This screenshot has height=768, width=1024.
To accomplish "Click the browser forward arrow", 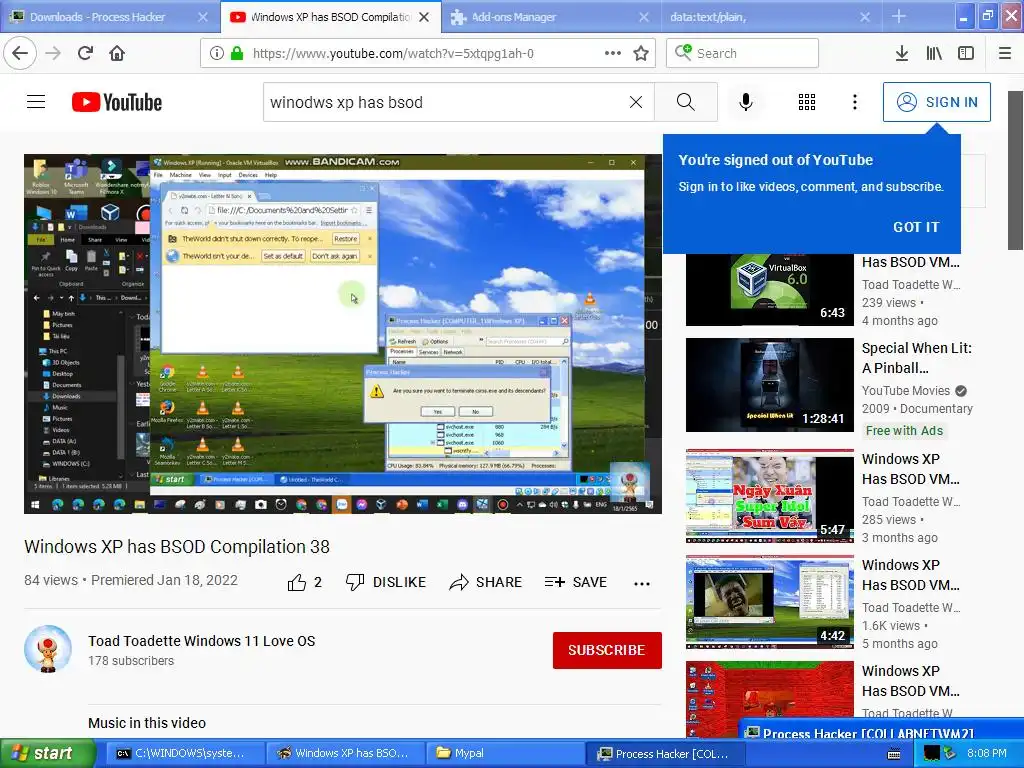I will click(x=53, y=53).
